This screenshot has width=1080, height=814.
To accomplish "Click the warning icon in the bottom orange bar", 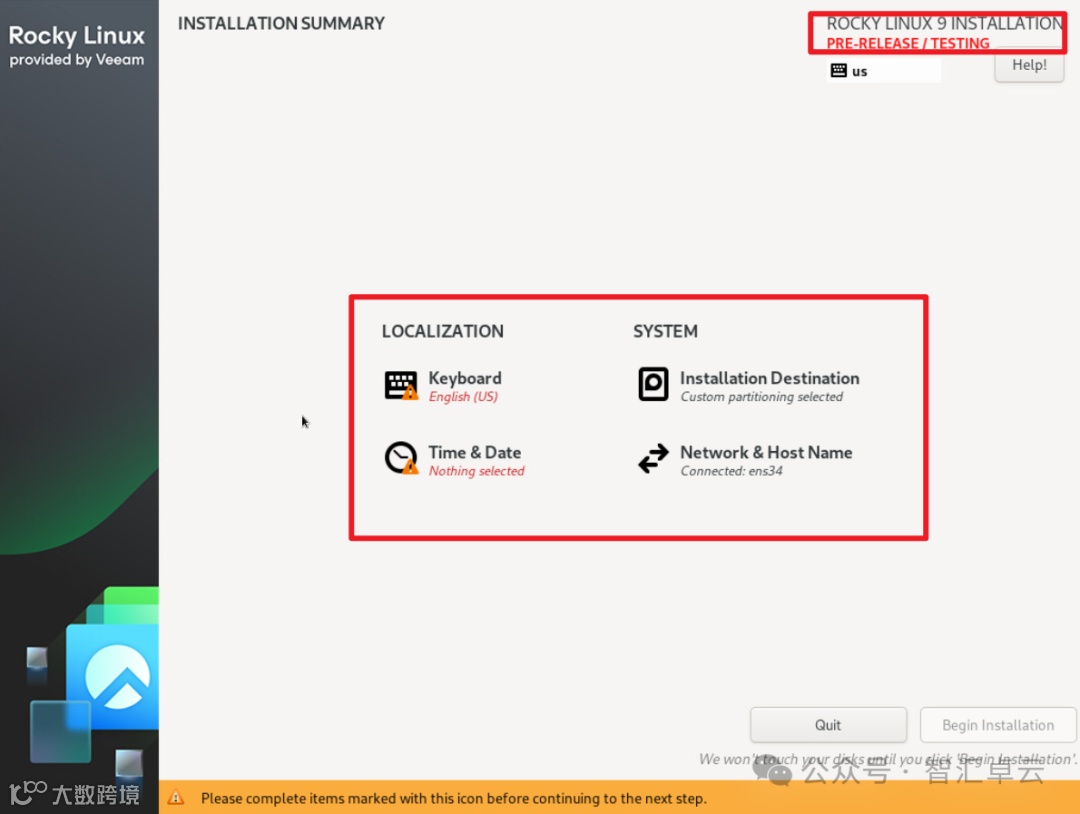I will (x=176, y=797).
